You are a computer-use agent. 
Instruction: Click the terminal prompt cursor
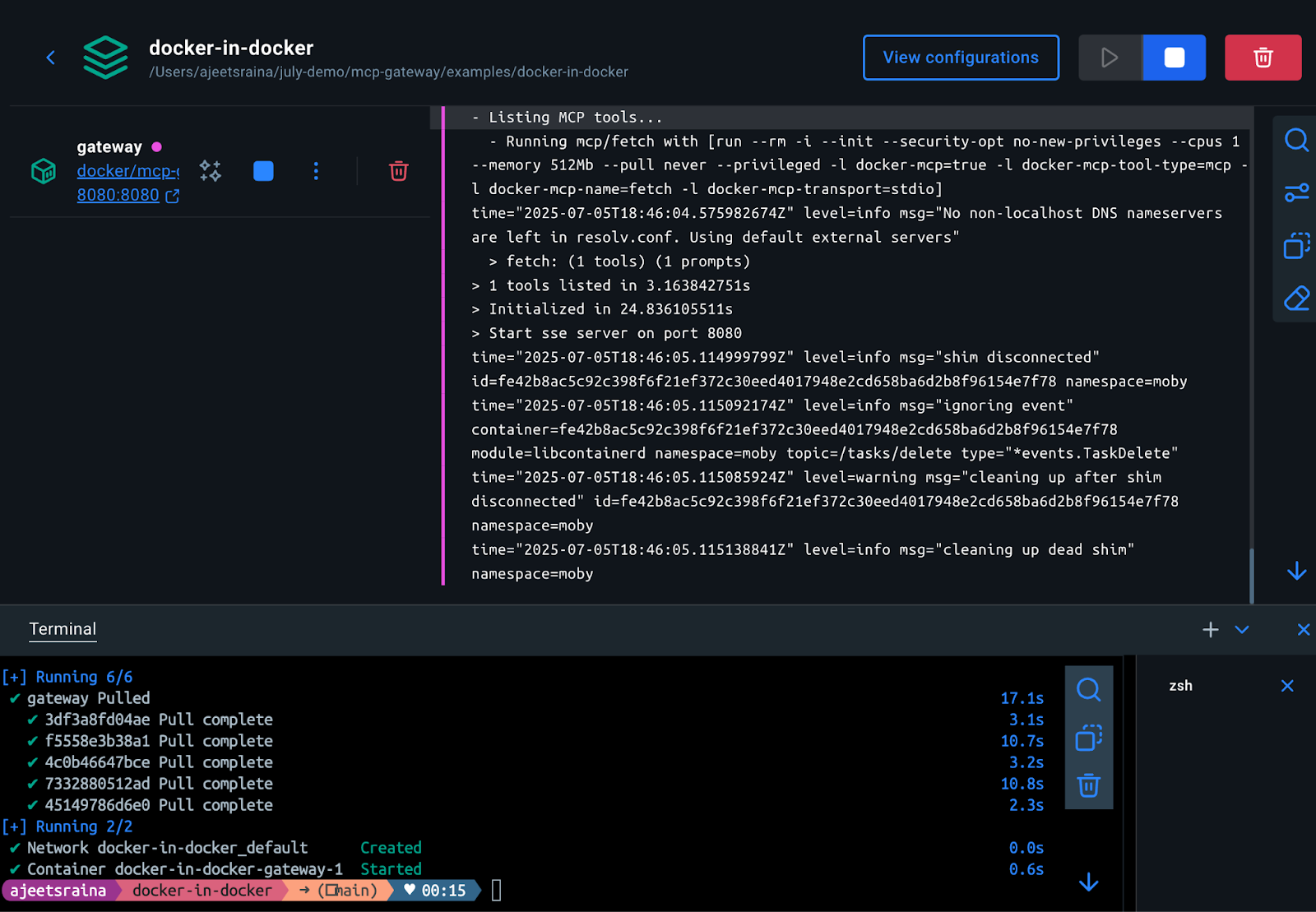[x=496, y=891]
